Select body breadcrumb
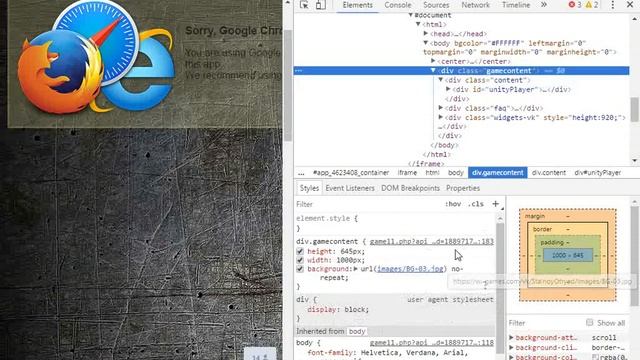This screenshot has height=360, width=640. [x=456, y=173]
